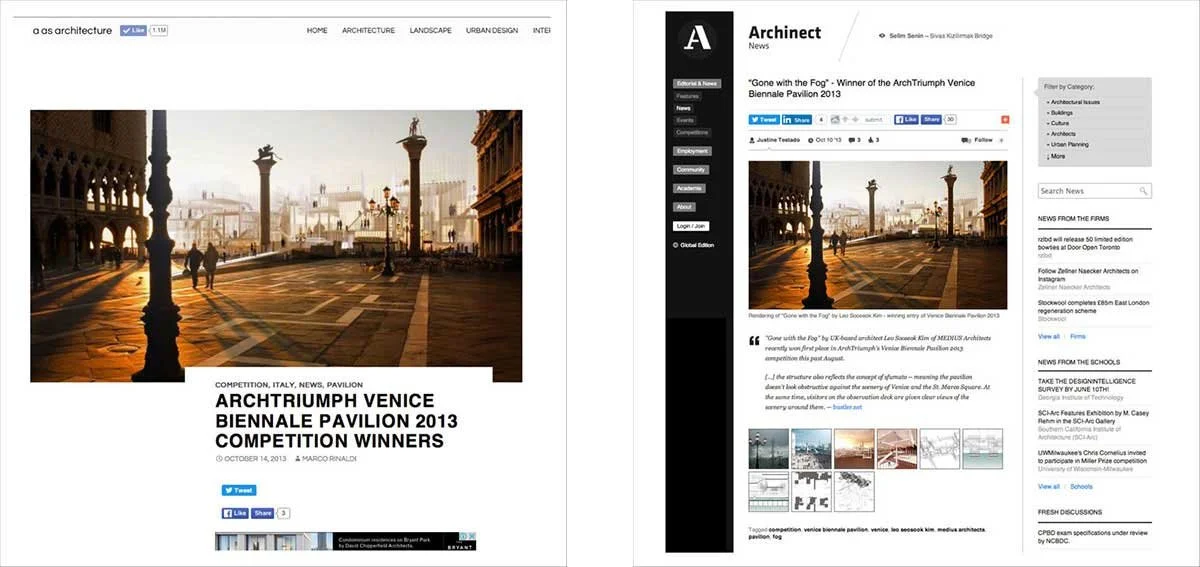Click the 'leo seosook kim' tag
The width and height of the screenshot is (1200, 567).
pyautogui.click(x=913, y=529)
